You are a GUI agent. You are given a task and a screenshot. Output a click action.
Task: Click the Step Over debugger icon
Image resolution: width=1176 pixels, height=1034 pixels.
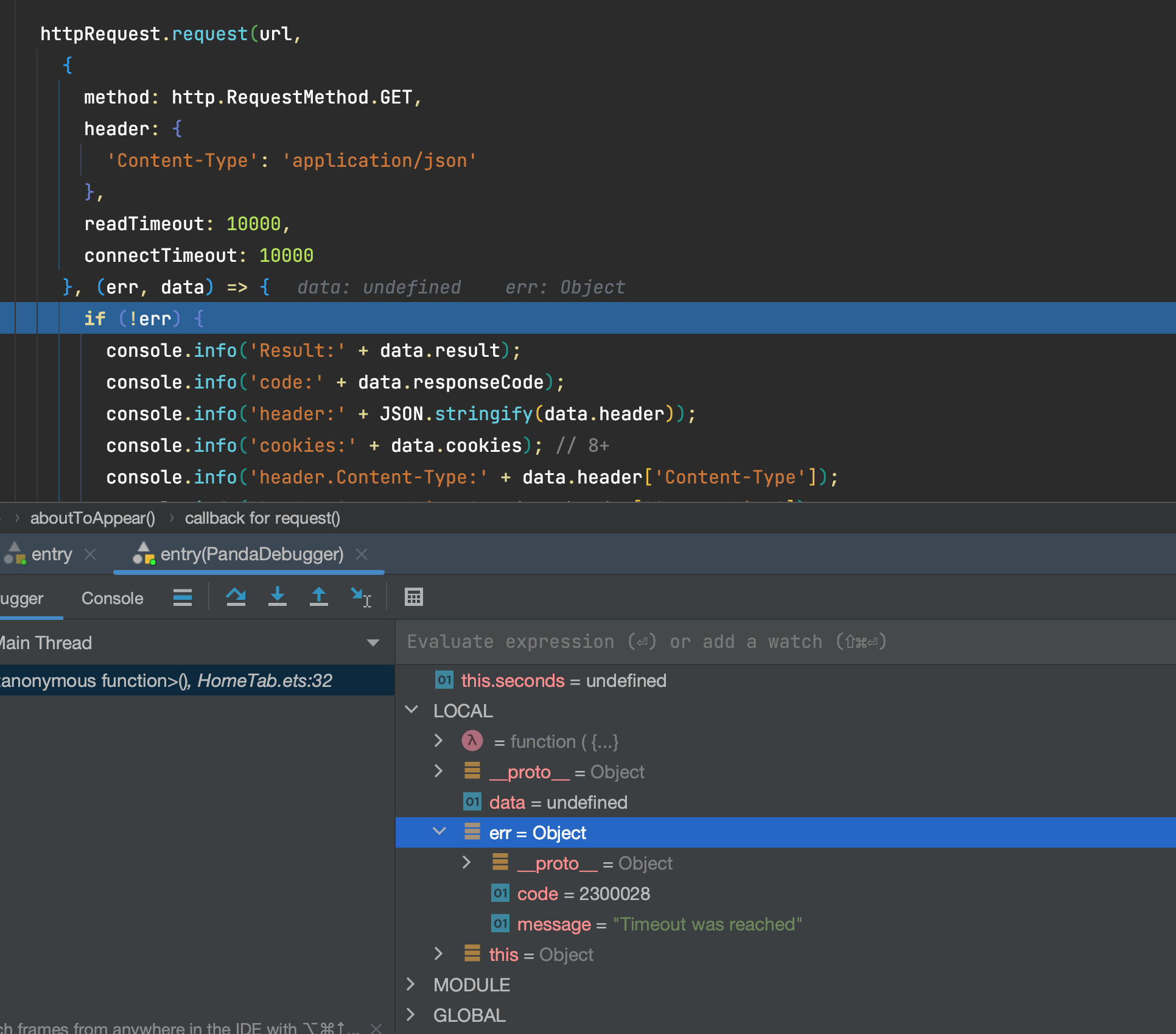[x=236, y=597]
